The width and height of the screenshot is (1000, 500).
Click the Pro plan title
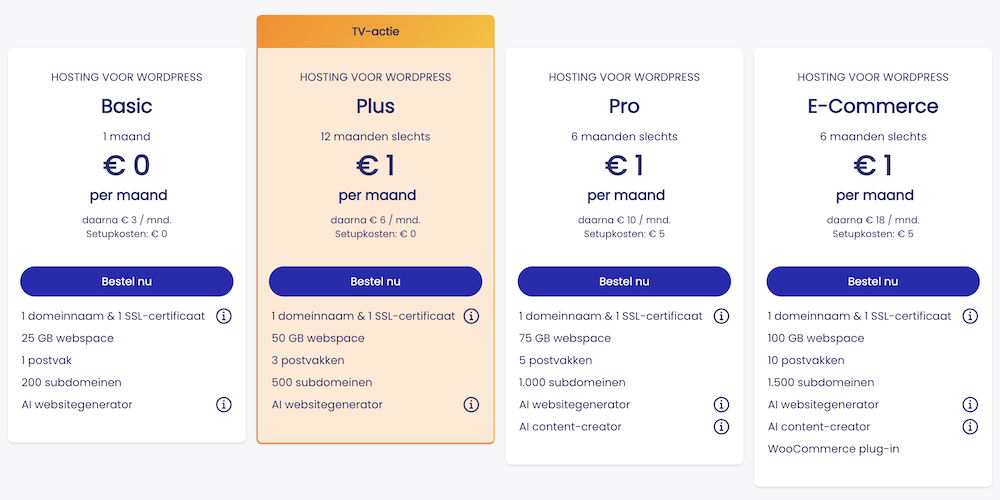[624, 106]
